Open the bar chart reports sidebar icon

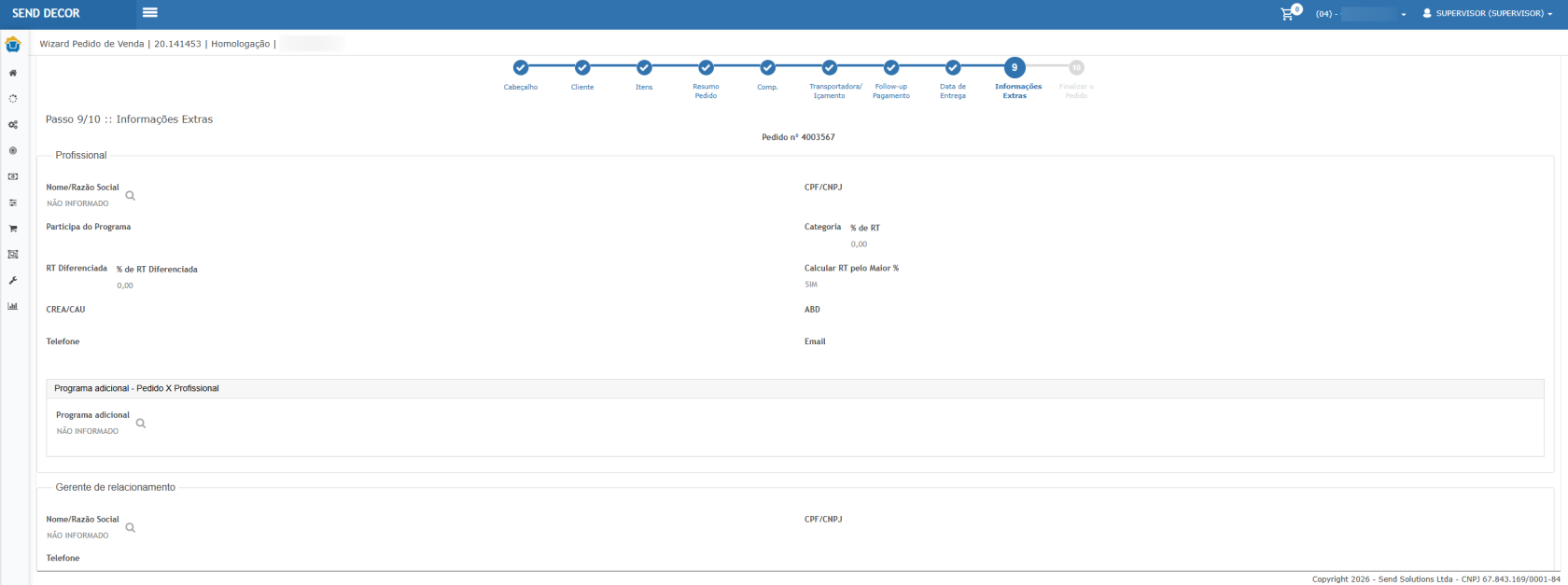pyautogui.click(x=13, y=306)
